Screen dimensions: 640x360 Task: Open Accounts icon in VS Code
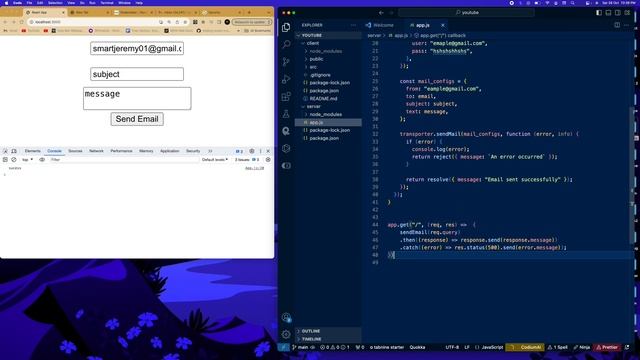point(286,317)
